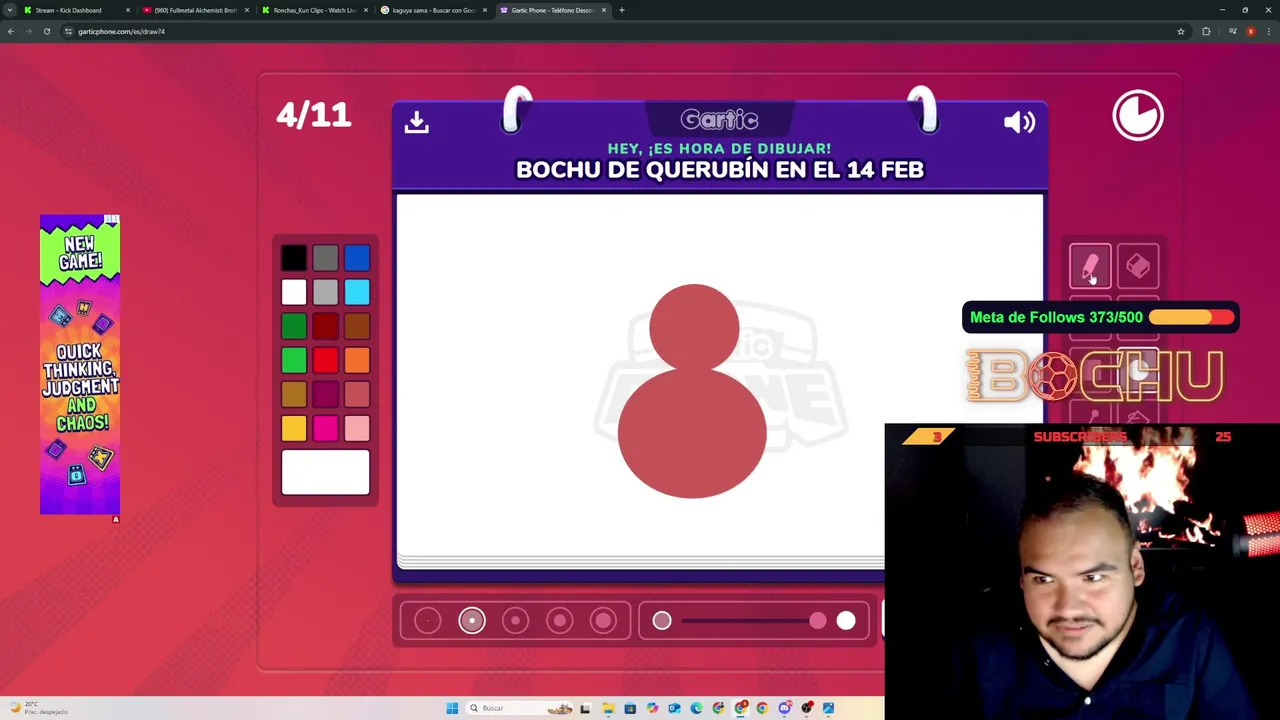
Task: Click the Buscar taskbar search box
Action: pyautogui.click(x=520, y=708)
